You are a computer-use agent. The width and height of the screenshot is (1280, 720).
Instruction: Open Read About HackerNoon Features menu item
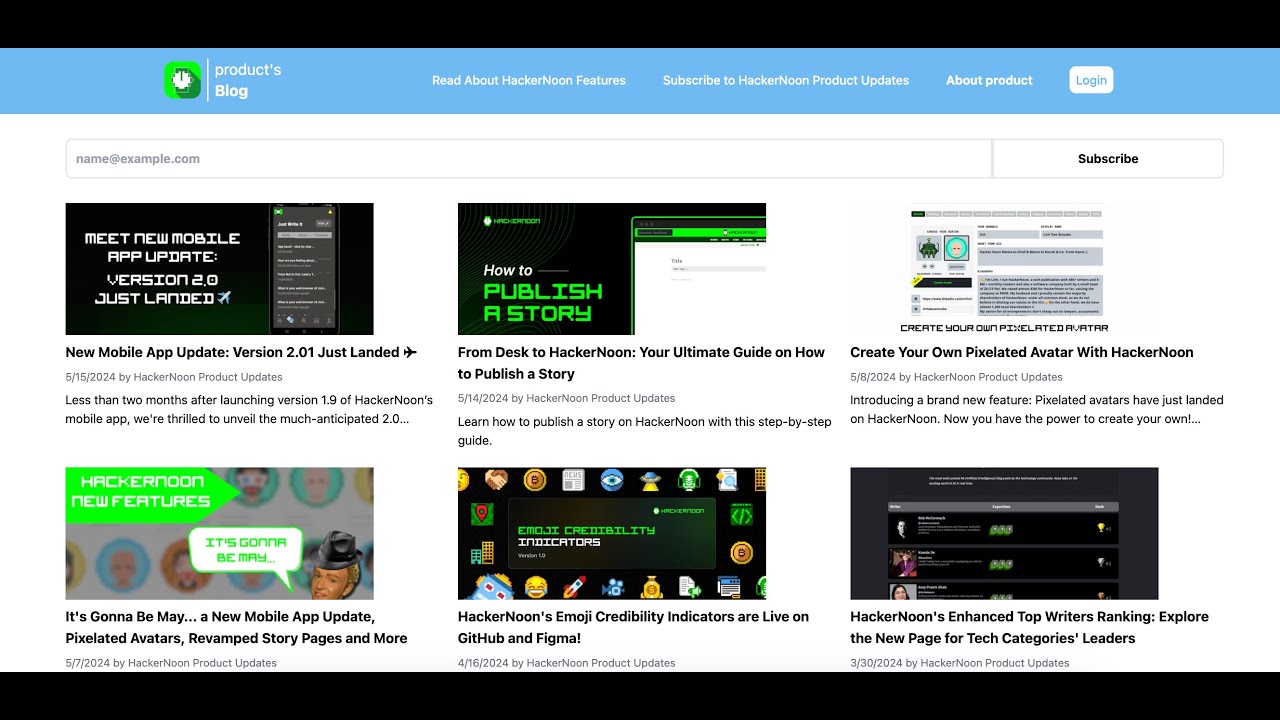529,80
